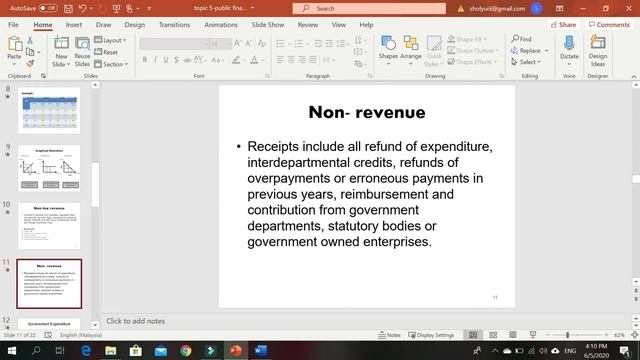Click the Review tab

(x=308, y=24)
